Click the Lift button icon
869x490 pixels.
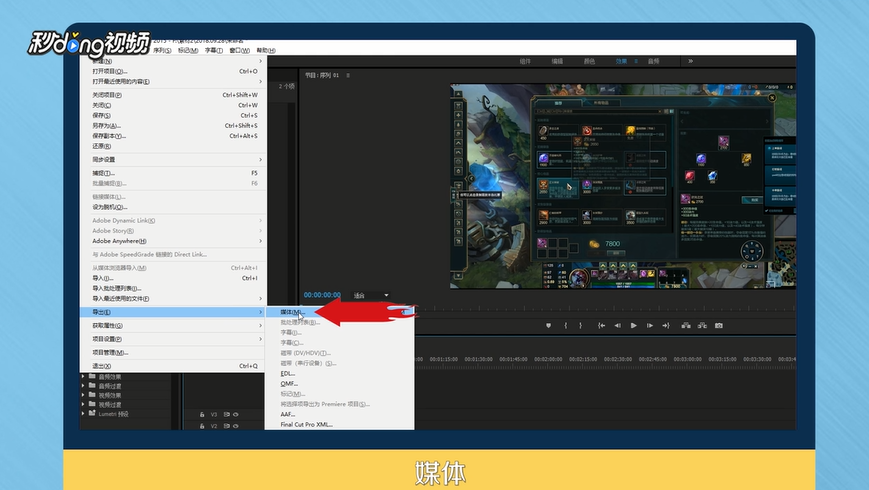pyautogui.click(x=686, y=325)
